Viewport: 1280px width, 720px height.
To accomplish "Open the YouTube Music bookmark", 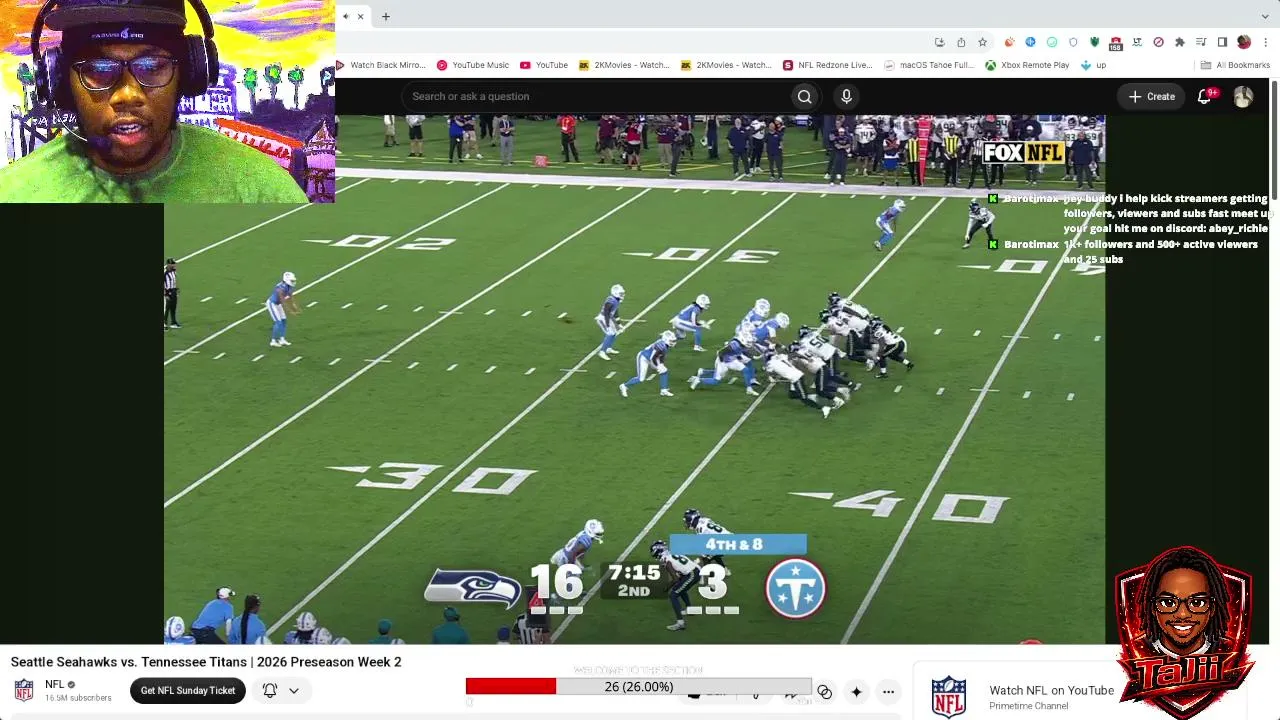I will 473,65.
